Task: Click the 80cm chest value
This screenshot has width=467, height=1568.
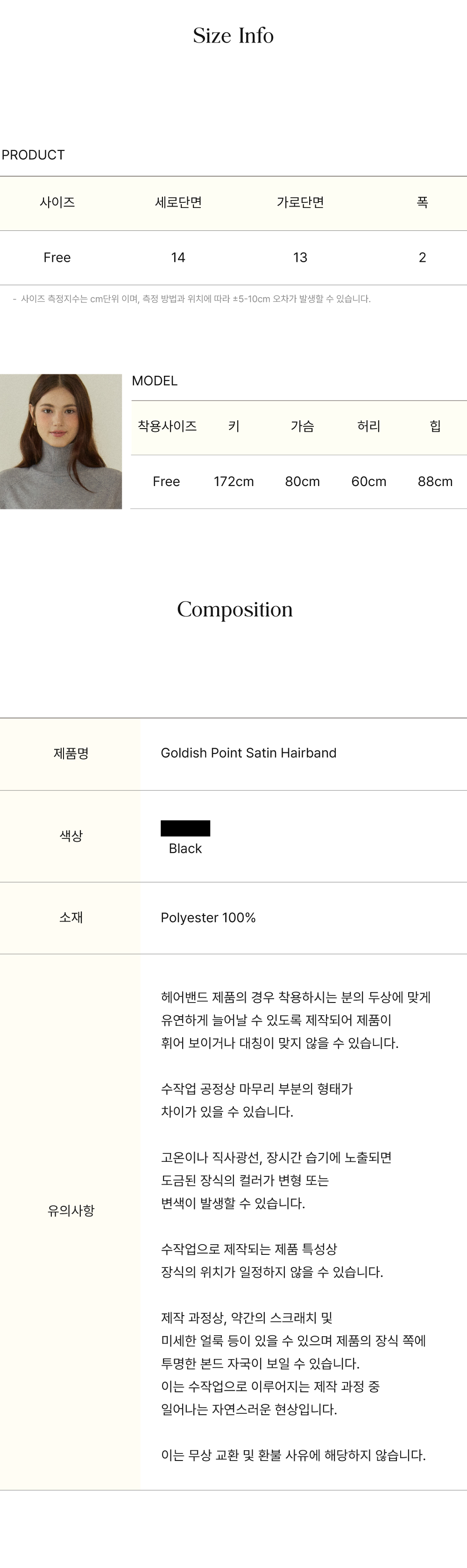Action: 302,481
